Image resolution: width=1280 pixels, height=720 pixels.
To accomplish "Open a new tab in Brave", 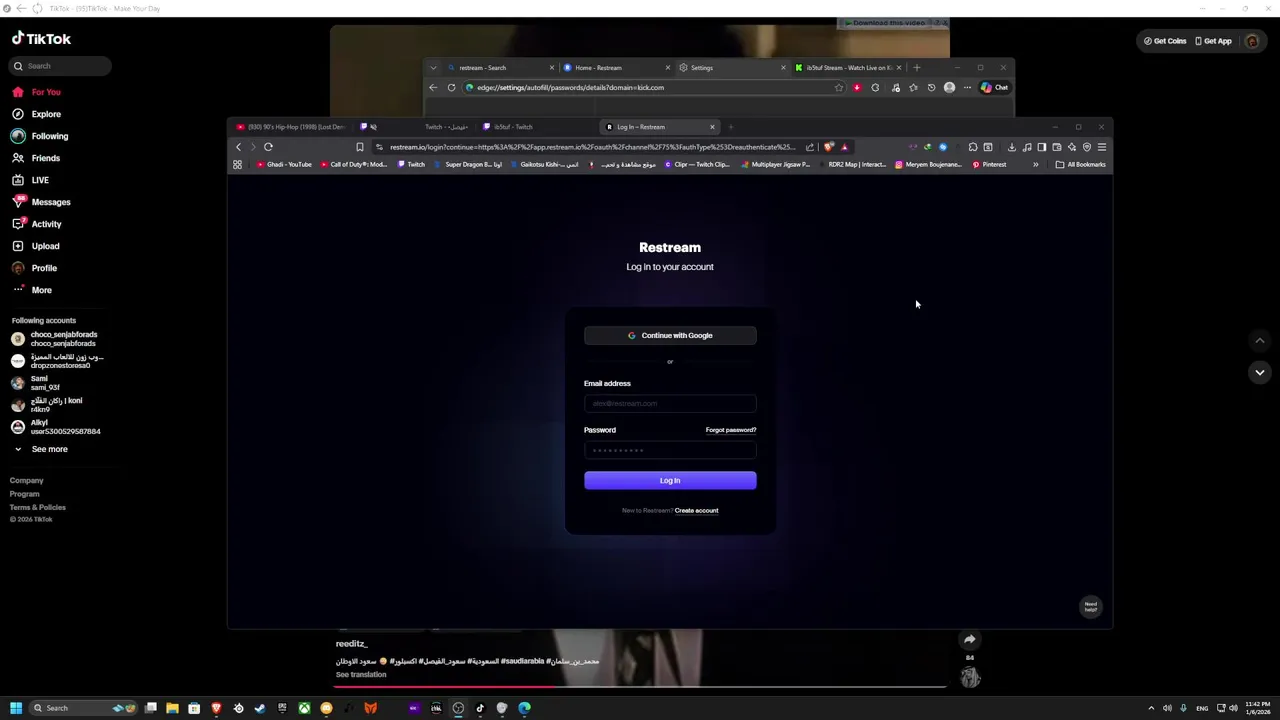I will [731, 127].
